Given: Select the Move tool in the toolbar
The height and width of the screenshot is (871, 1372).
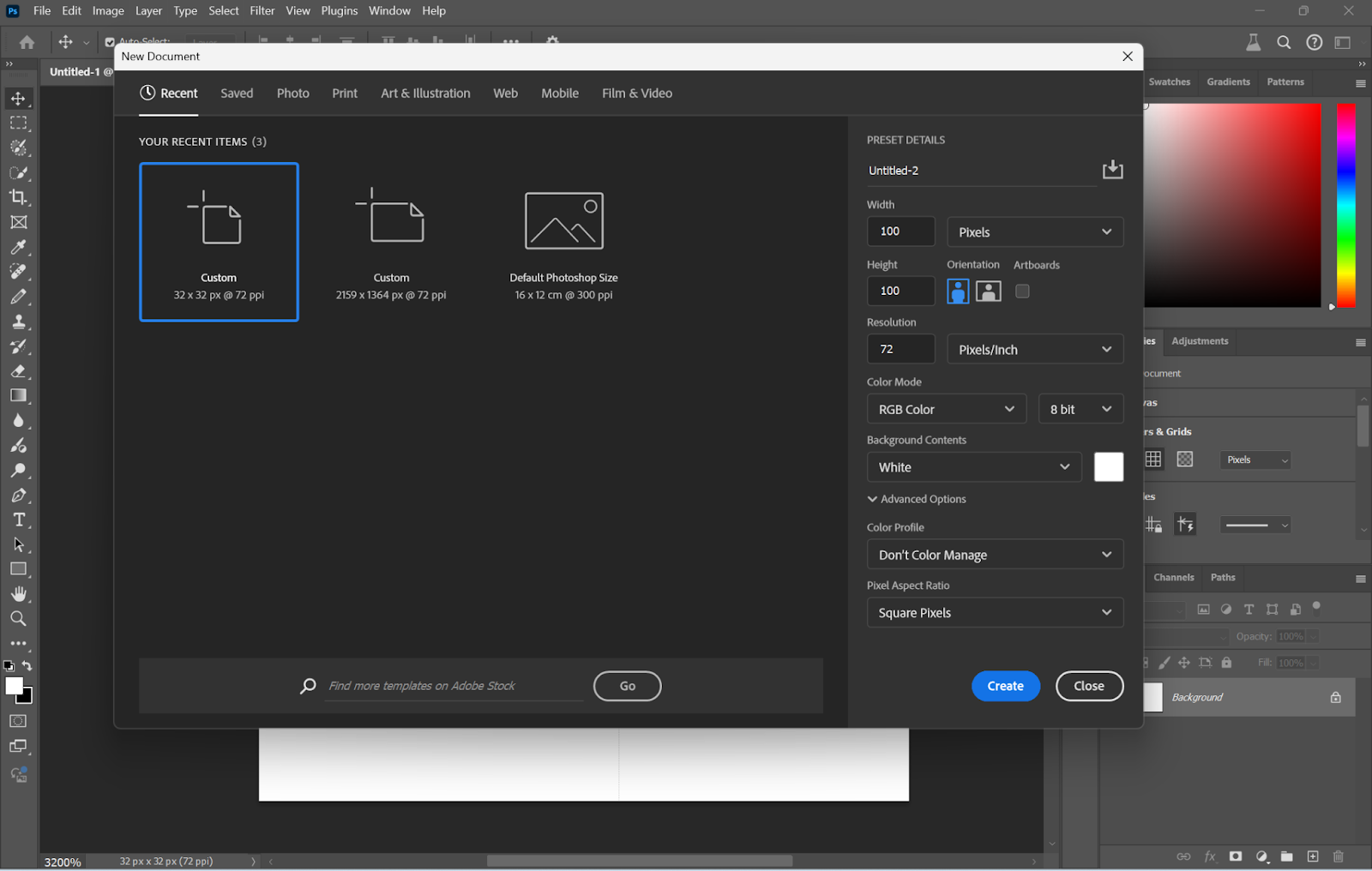Looking at the screenshot, I should click(18, 99).
